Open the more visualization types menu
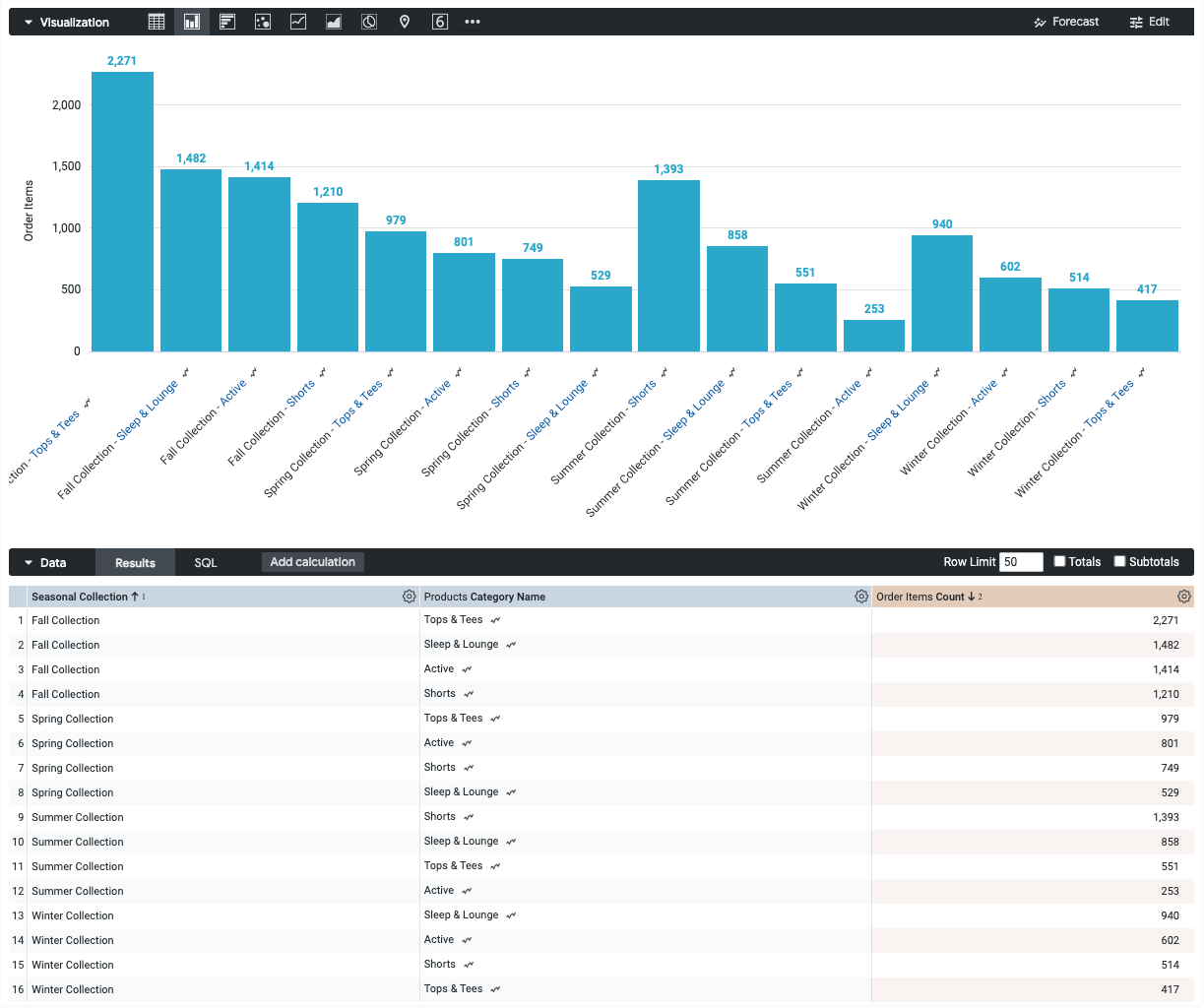Screen dimensions: 1204x1008 (x=472, y=21)
